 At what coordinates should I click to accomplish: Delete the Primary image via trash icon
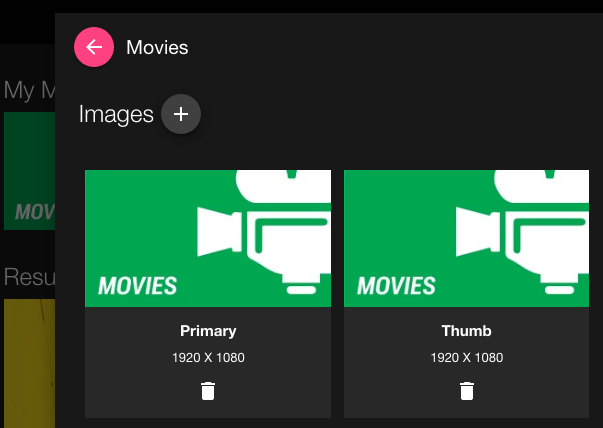[208, 391]
